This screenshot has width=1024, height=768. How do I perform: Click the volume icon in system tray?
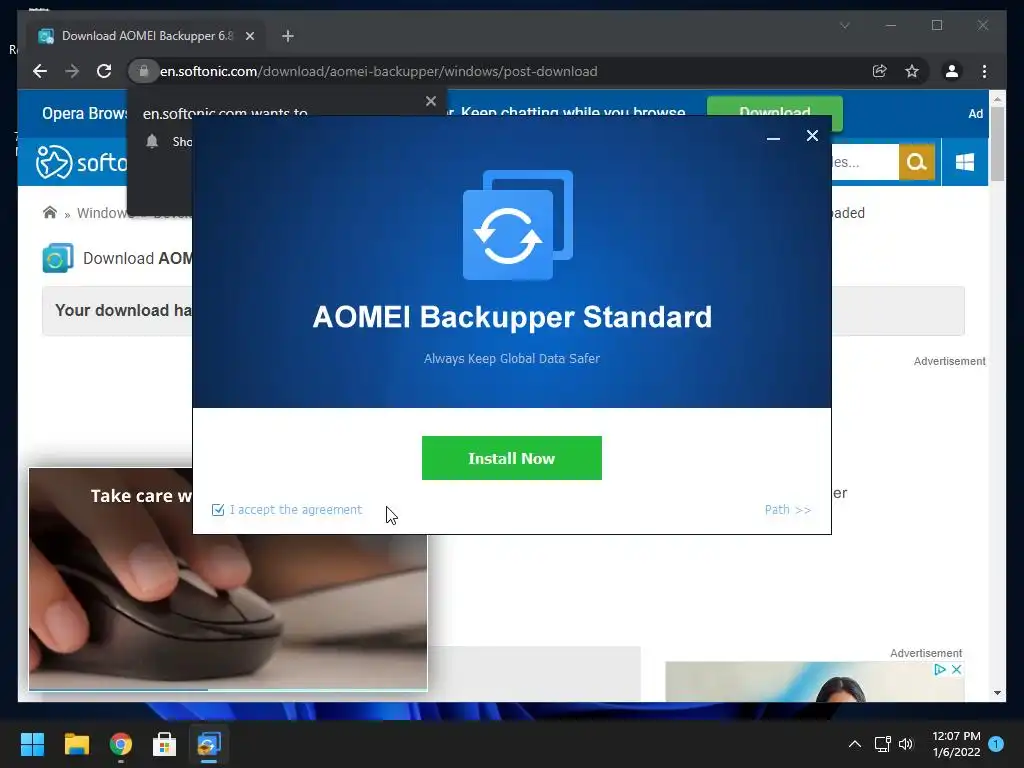point(906,744)
